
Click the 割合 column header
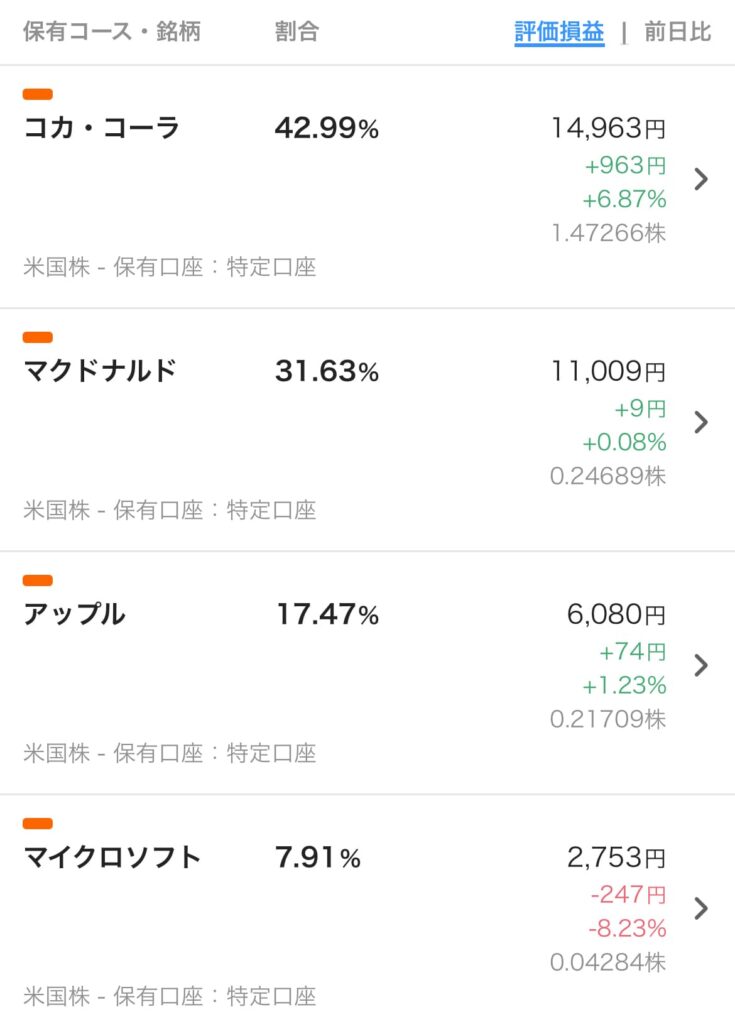(x=297, y=31)
